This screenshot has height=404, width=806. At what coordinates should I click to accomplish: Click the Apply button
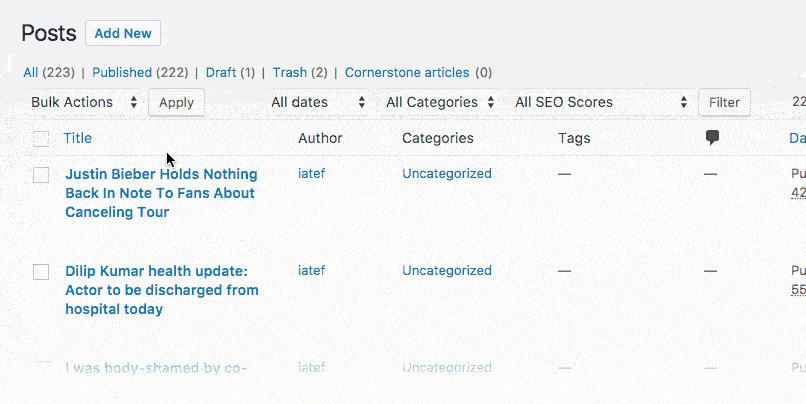point(176,102)
